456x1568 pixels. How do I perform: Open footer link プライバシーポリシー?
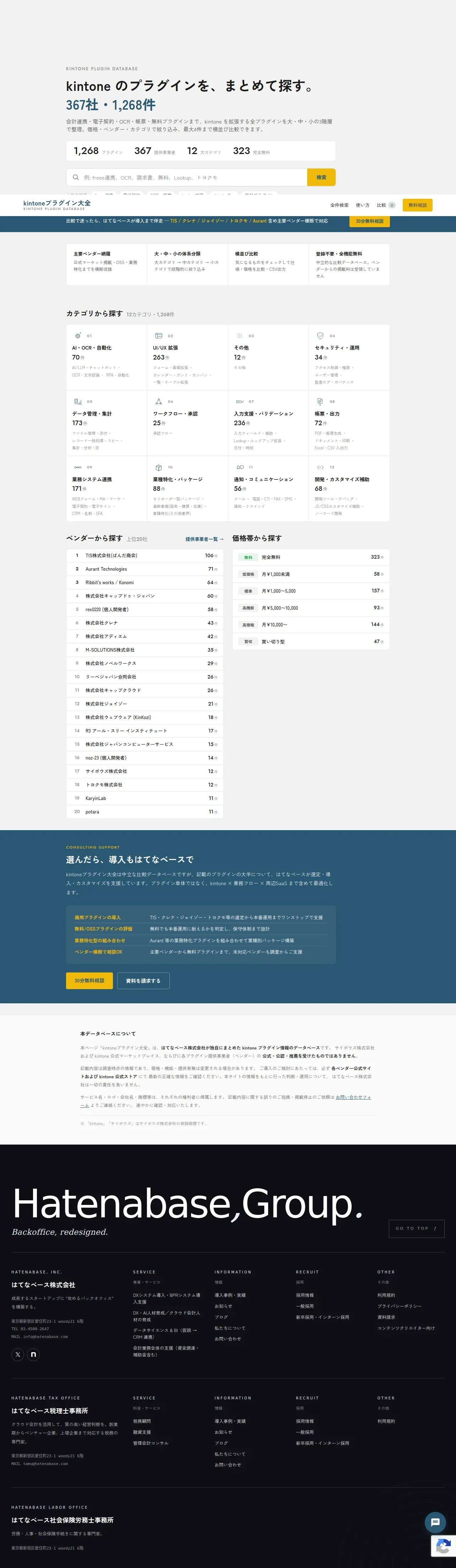[400, 1306]
